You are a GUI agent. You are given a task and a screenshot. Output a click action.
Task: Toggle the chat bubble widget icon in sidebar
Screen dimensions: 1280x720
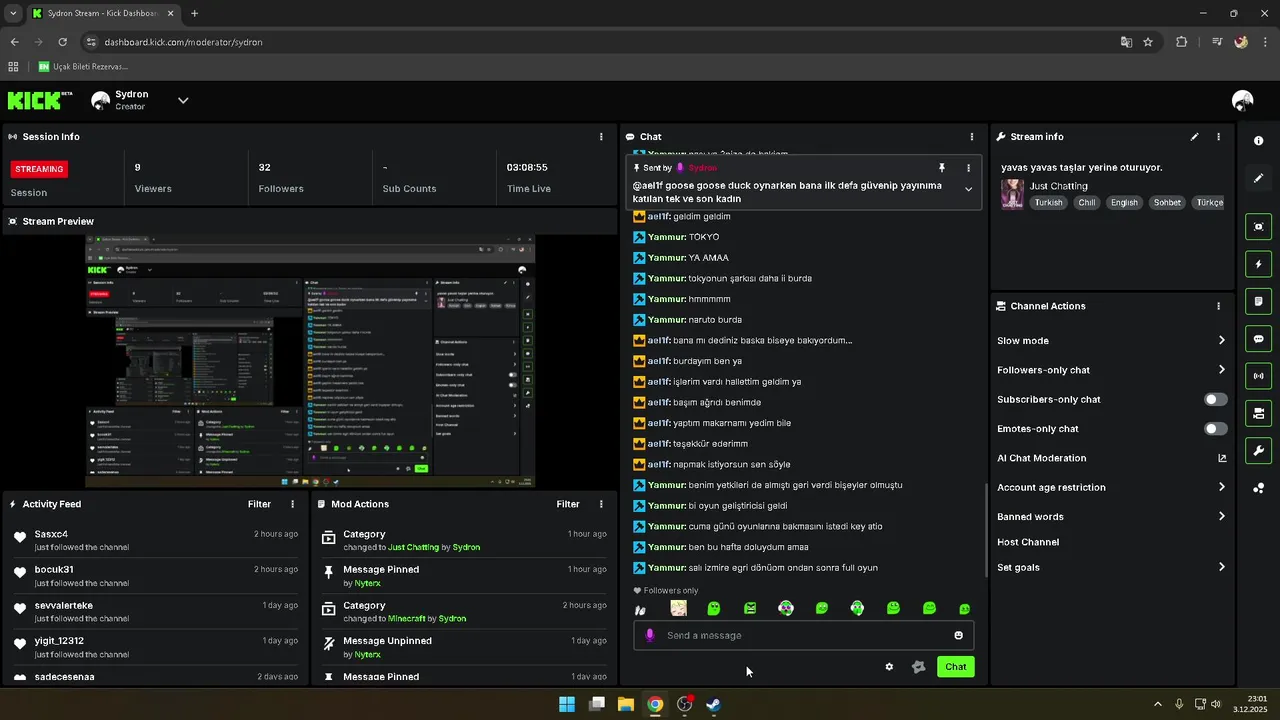(x=1258, y=339)
